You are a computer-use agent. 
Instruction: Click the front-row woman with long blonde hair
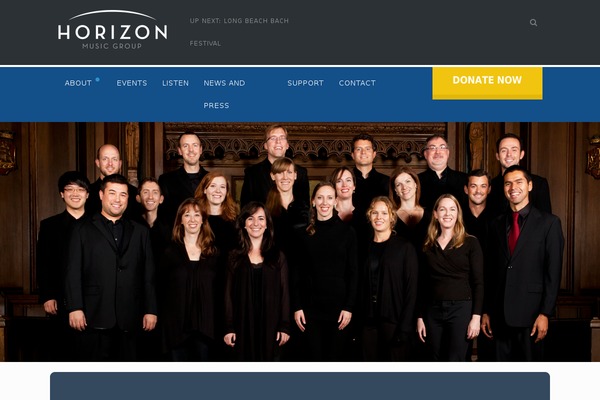(451, 276)
